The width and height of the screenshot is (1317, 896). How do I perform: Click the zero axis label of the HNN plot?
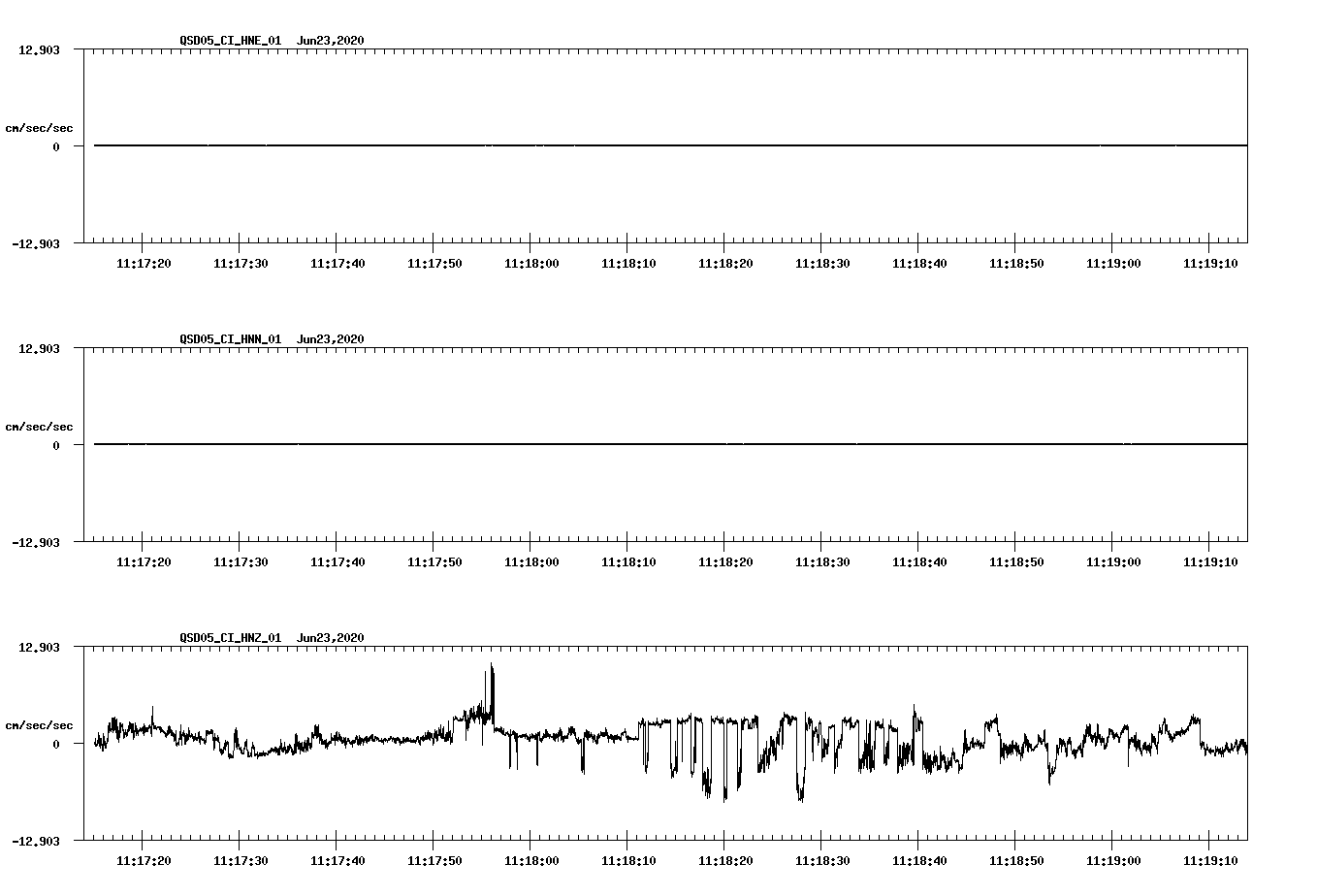pyautogui.click(x=56, y=446)
